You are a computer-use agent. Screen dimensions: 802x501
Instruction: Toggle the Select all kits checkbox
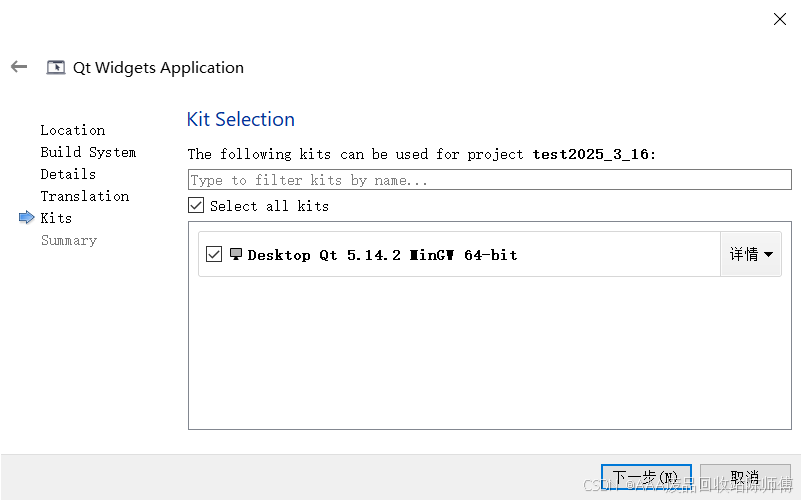(x=196, y=205)
